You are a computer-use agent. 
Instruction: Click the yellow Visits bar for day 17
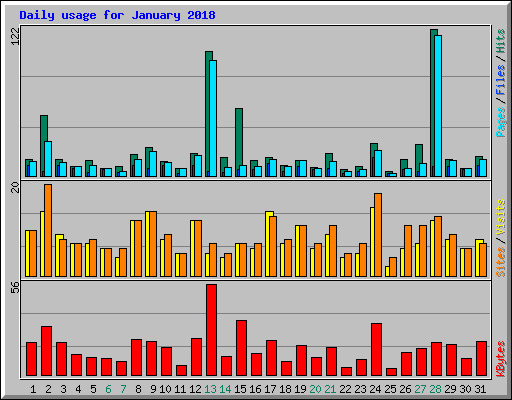pos(268,244)
